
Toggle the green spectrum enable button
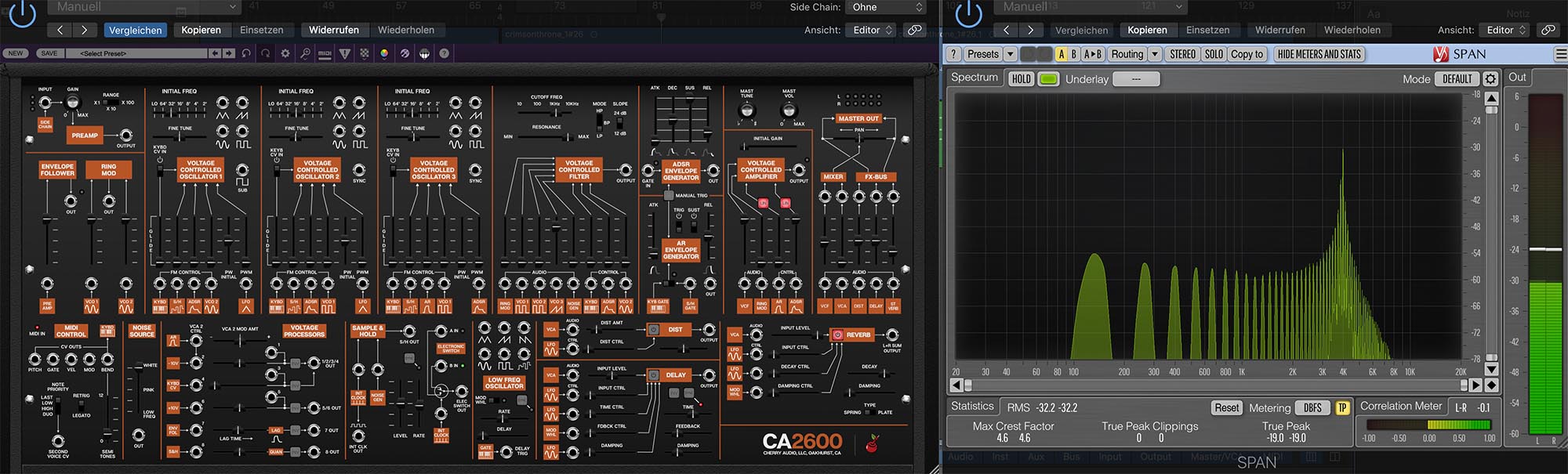[x=1048, y=79]
